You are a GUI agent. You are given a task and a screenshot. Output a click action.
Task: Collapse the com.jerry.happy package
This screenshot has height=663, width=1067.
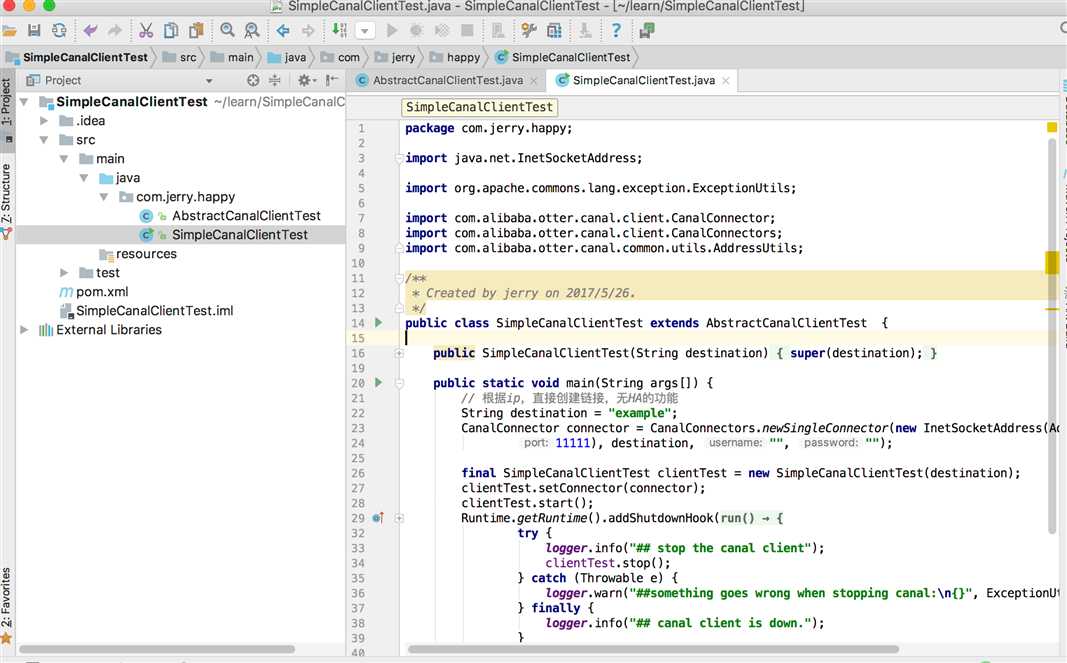coord(103,197)
